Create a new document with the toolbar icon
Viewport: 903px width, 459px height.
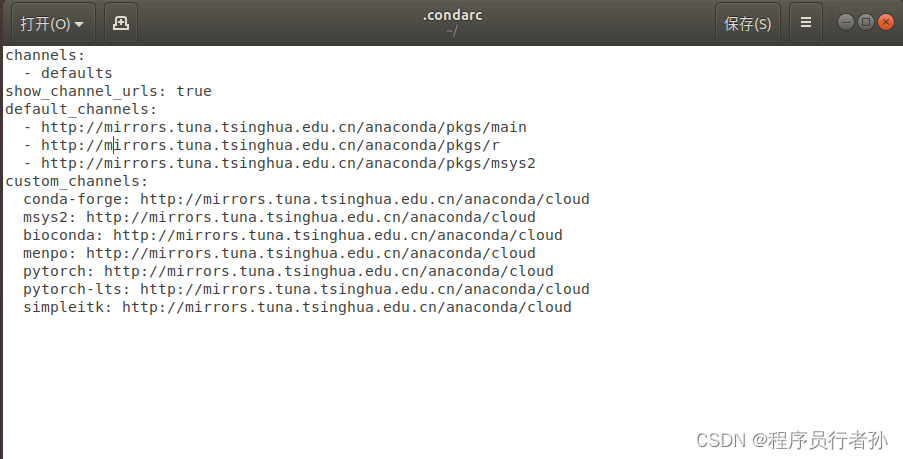(x=121, y=23)
